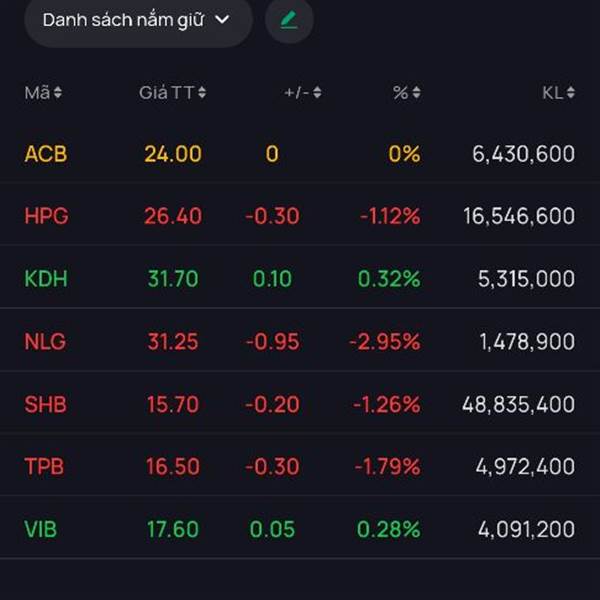Image resolution: width=600 pixels, height=600 pixels.
Task: Click KDH price 31.70
Action: coord(172,279)
